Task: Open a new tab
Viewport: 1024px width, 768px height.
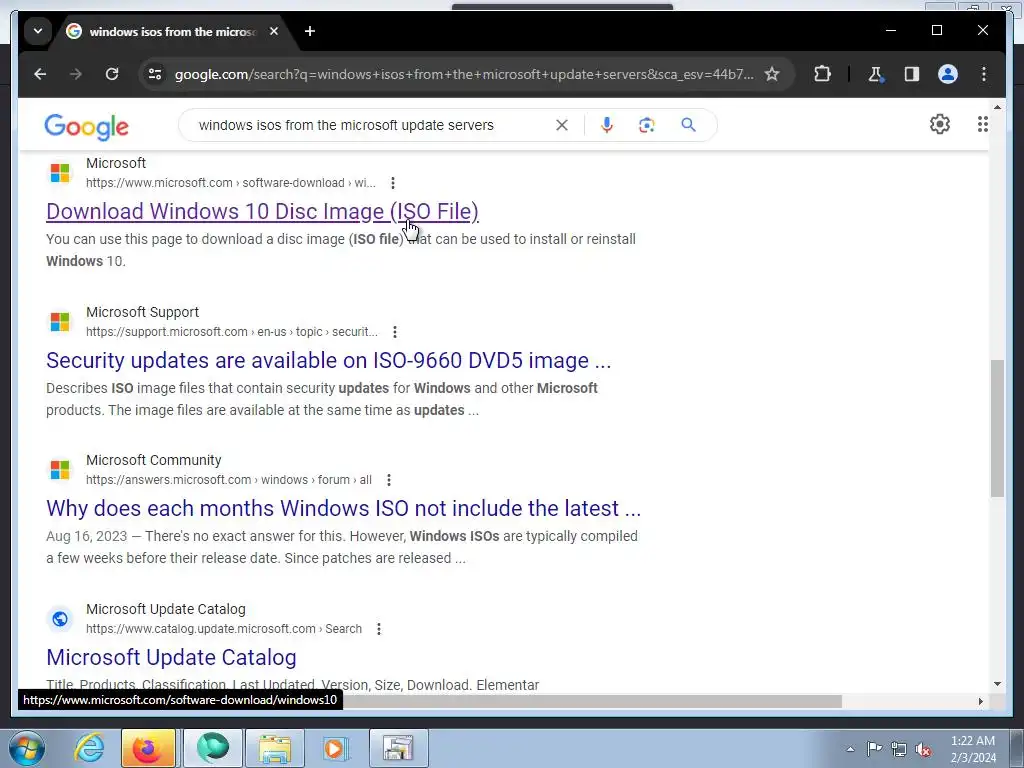Action: [x=310, y=31]
